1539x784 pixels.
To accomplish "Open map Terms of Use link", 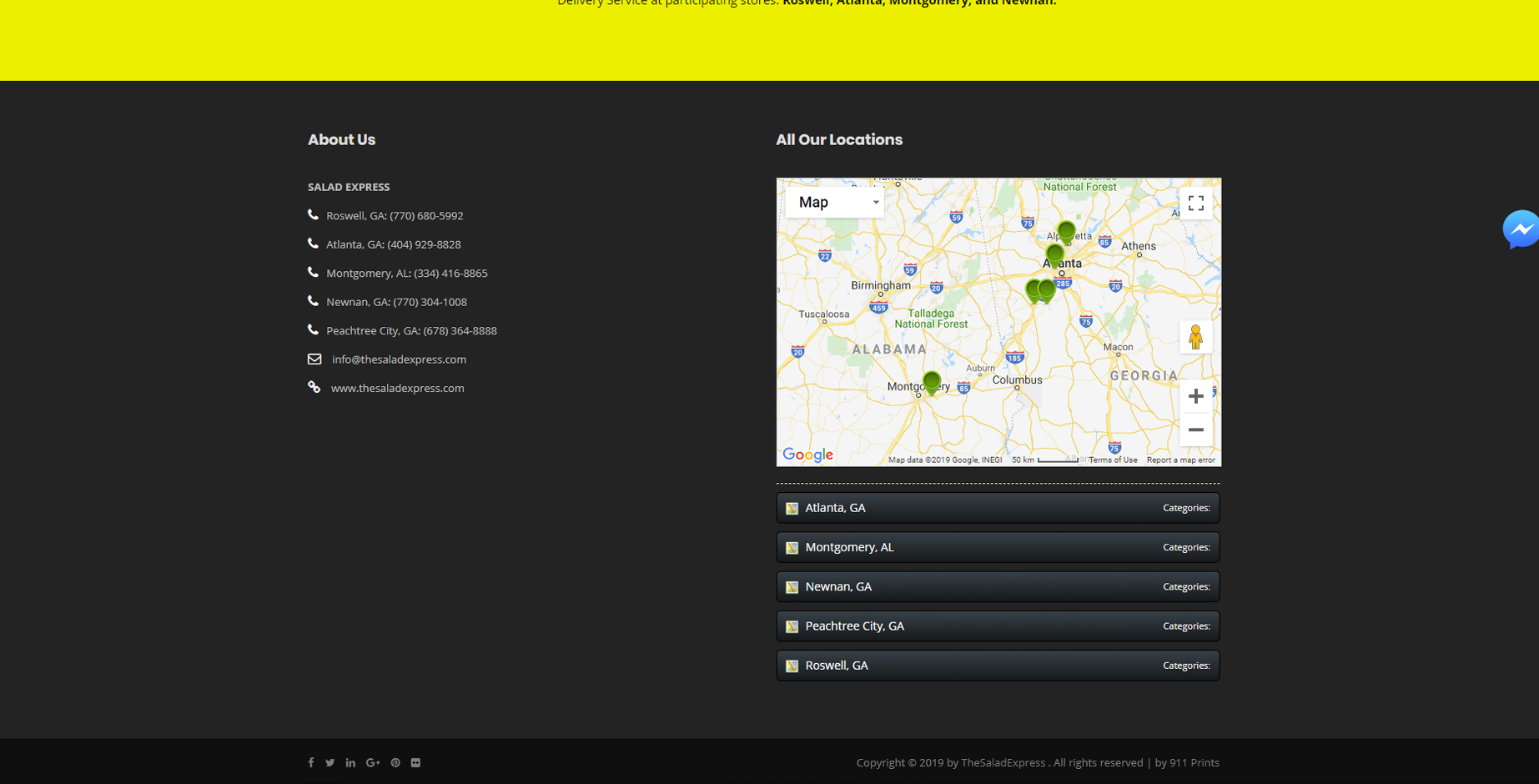I will click(1113, 460).
